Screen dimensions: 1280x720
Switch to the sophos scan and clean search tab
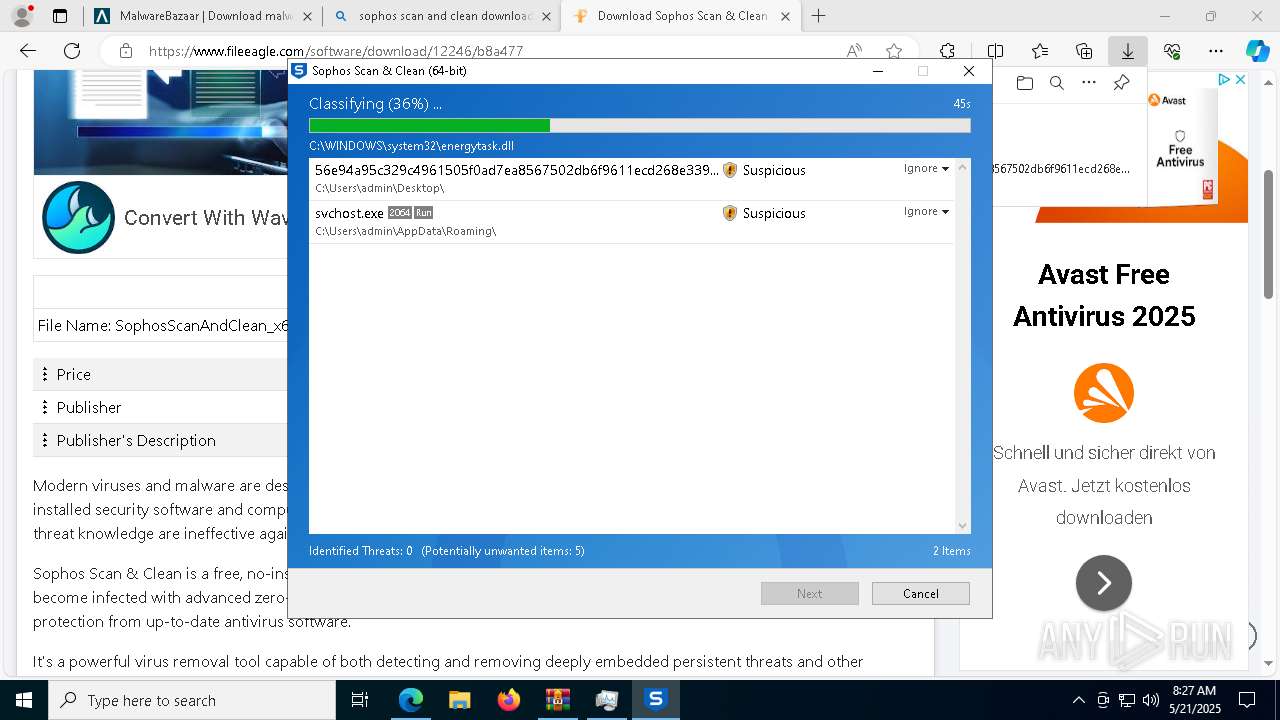pyautogui.click(x=442, y=16)
